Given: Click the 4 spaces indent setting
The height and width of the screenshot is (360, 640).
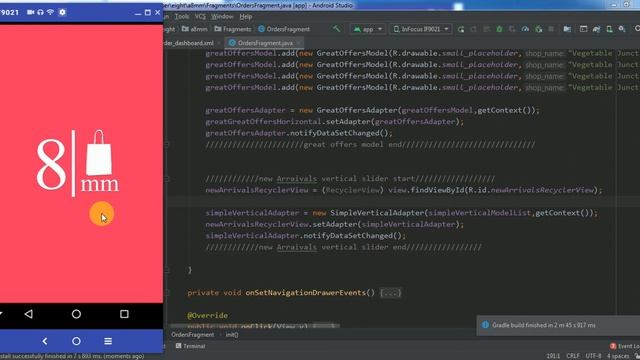Looking at the screenshot, I should (618, 356).
